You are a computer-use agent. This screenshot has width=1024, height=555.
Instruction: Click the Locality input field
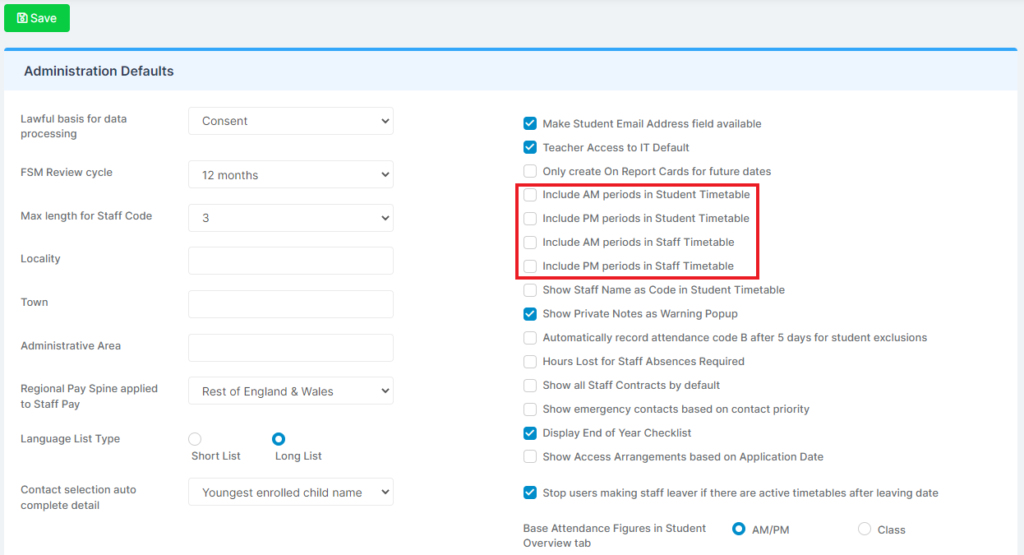point(291,261)
